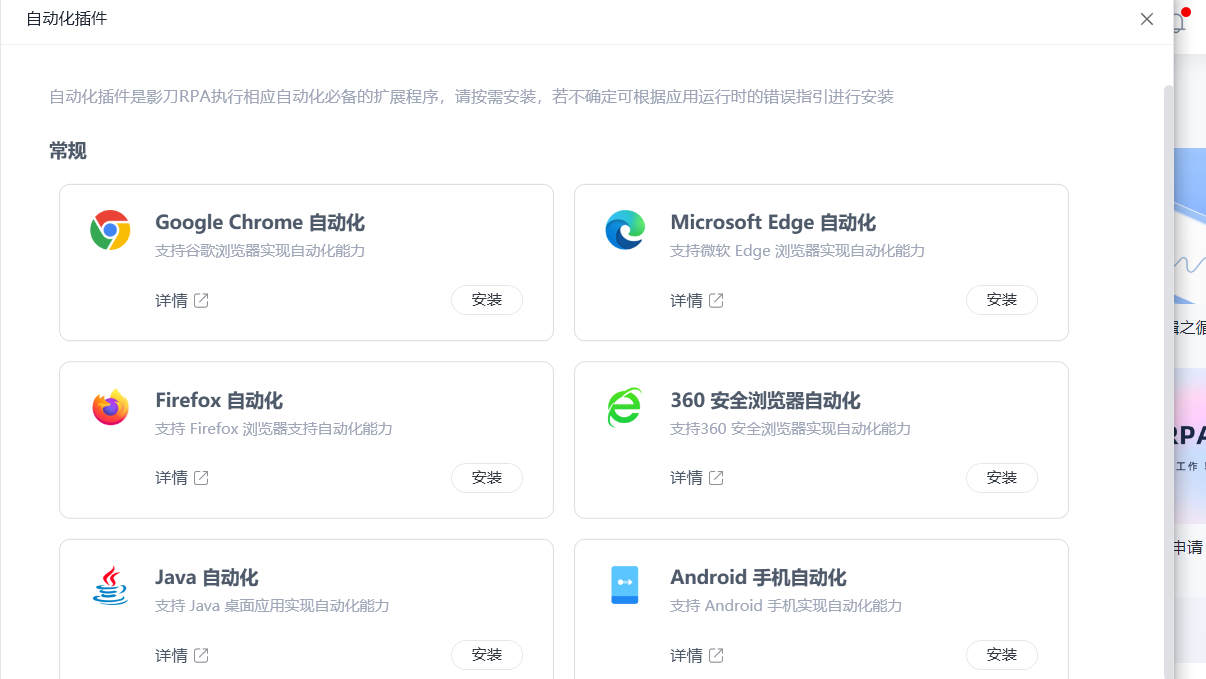Install the Google Chrome automation plugin

pyautogui.click(x=487, y=300)
